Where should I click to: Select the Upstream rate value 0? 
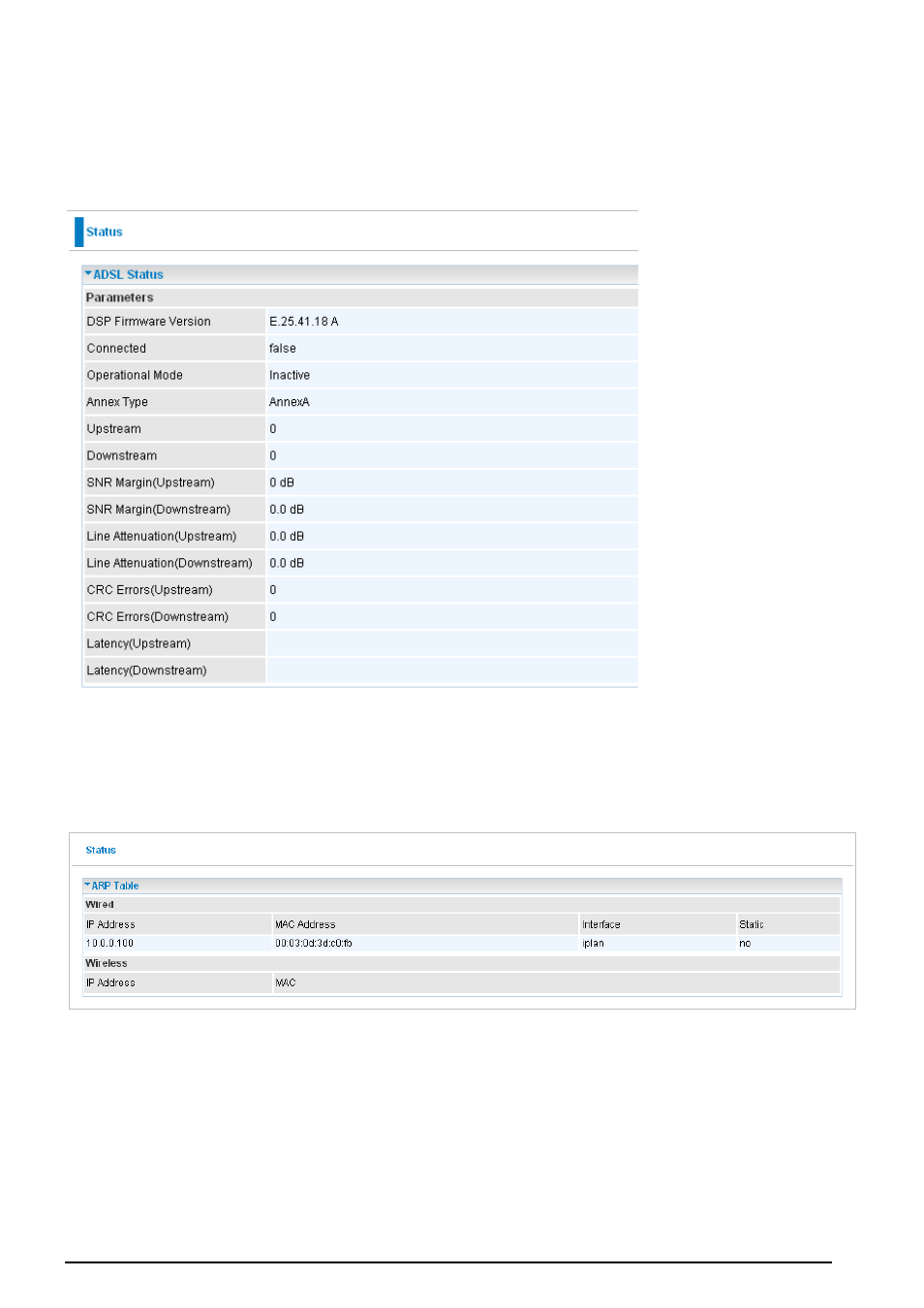click(273, 429)
